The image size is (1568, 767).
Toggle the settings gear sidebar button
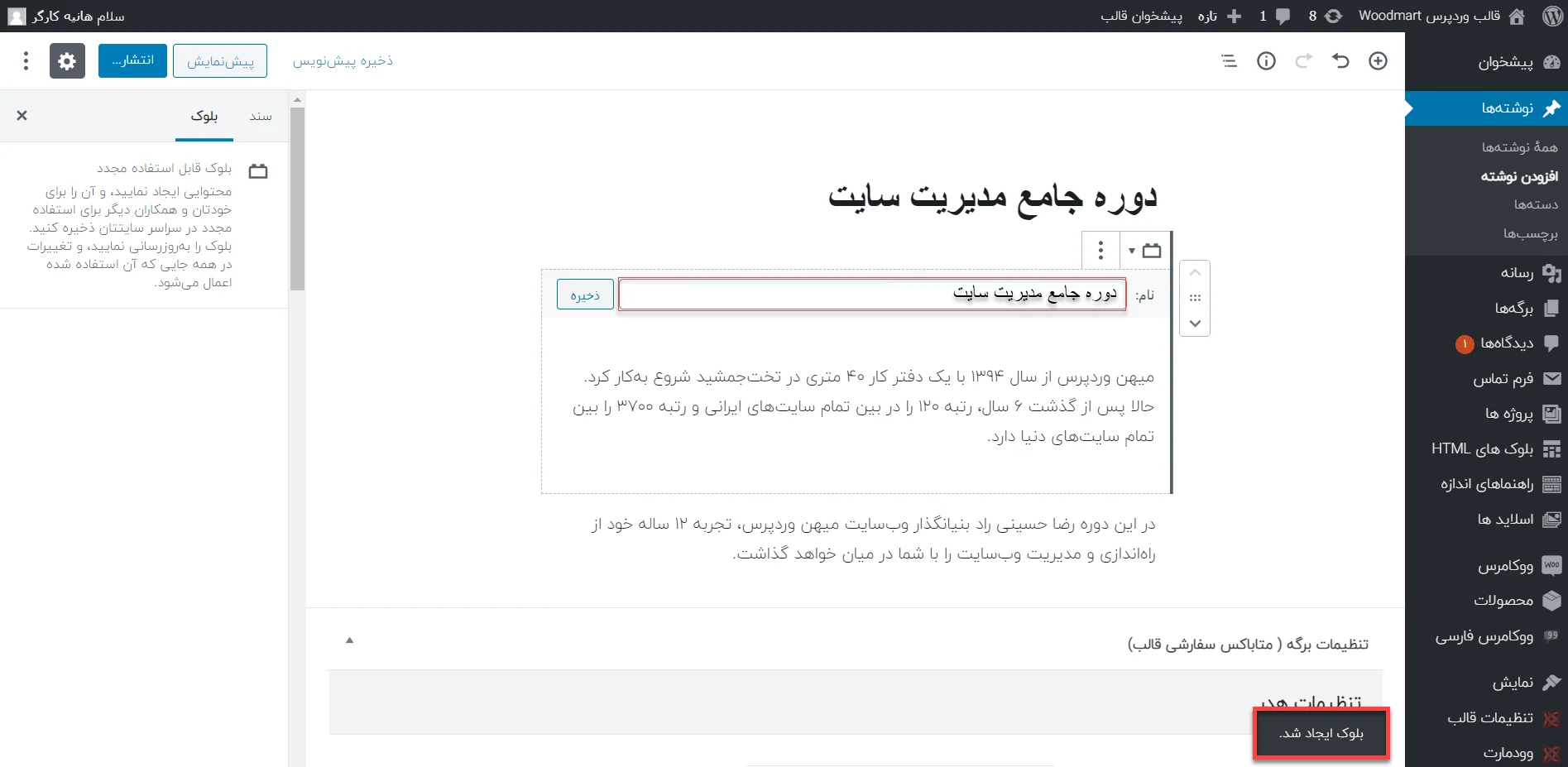click(67, 61)
